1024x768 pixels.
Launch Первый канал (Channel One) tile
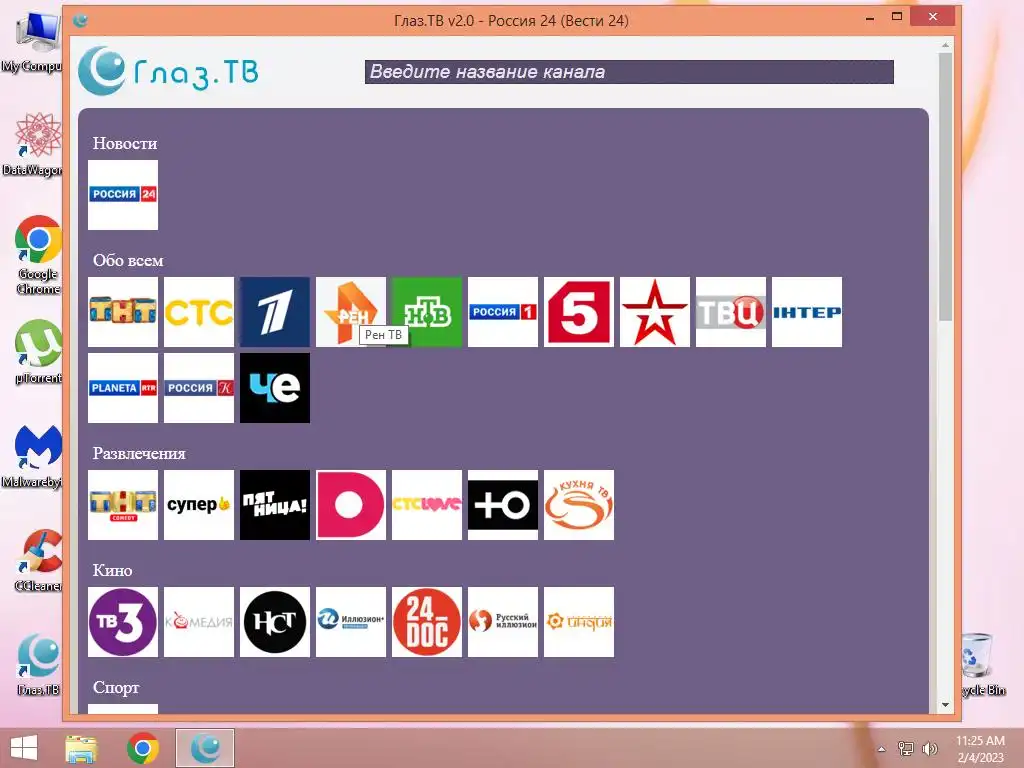pos(275,312)
